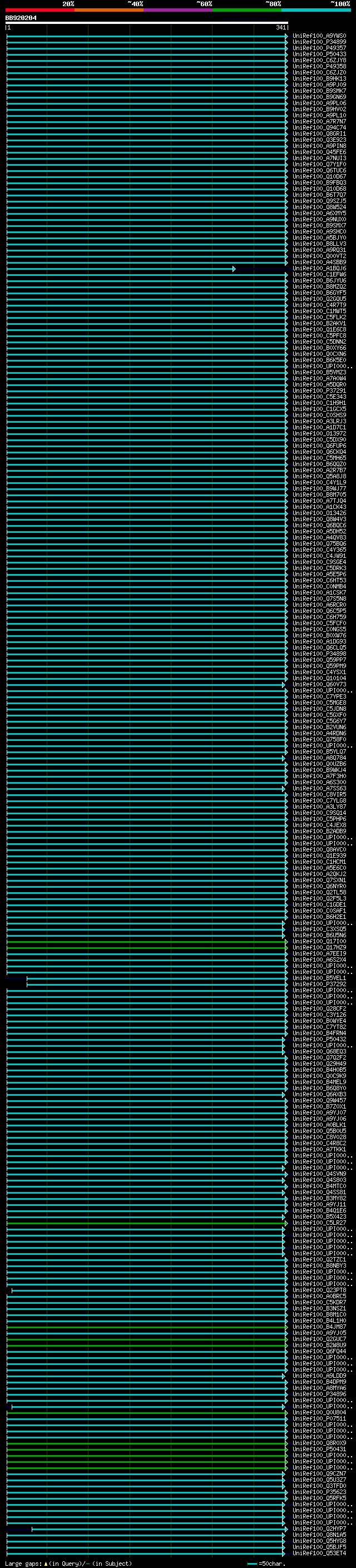Click the green ~80% legend bar
The width and height of the screenshot is (356, 1568).
[247, 10]
